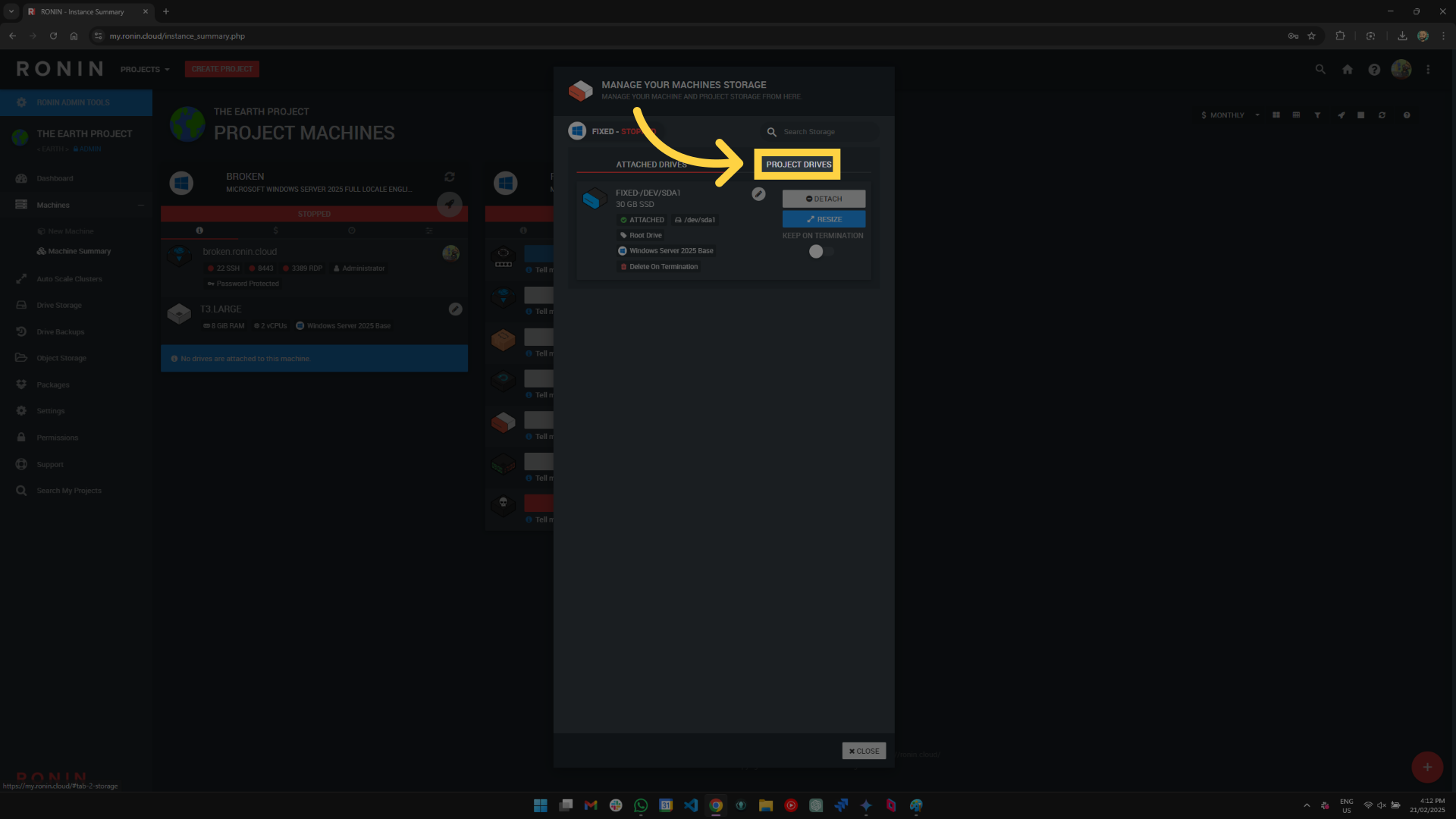The height and width of the screenshot is (819, 1456).
Task: Click the header search magnifier icon
Action: (1320, 69)
